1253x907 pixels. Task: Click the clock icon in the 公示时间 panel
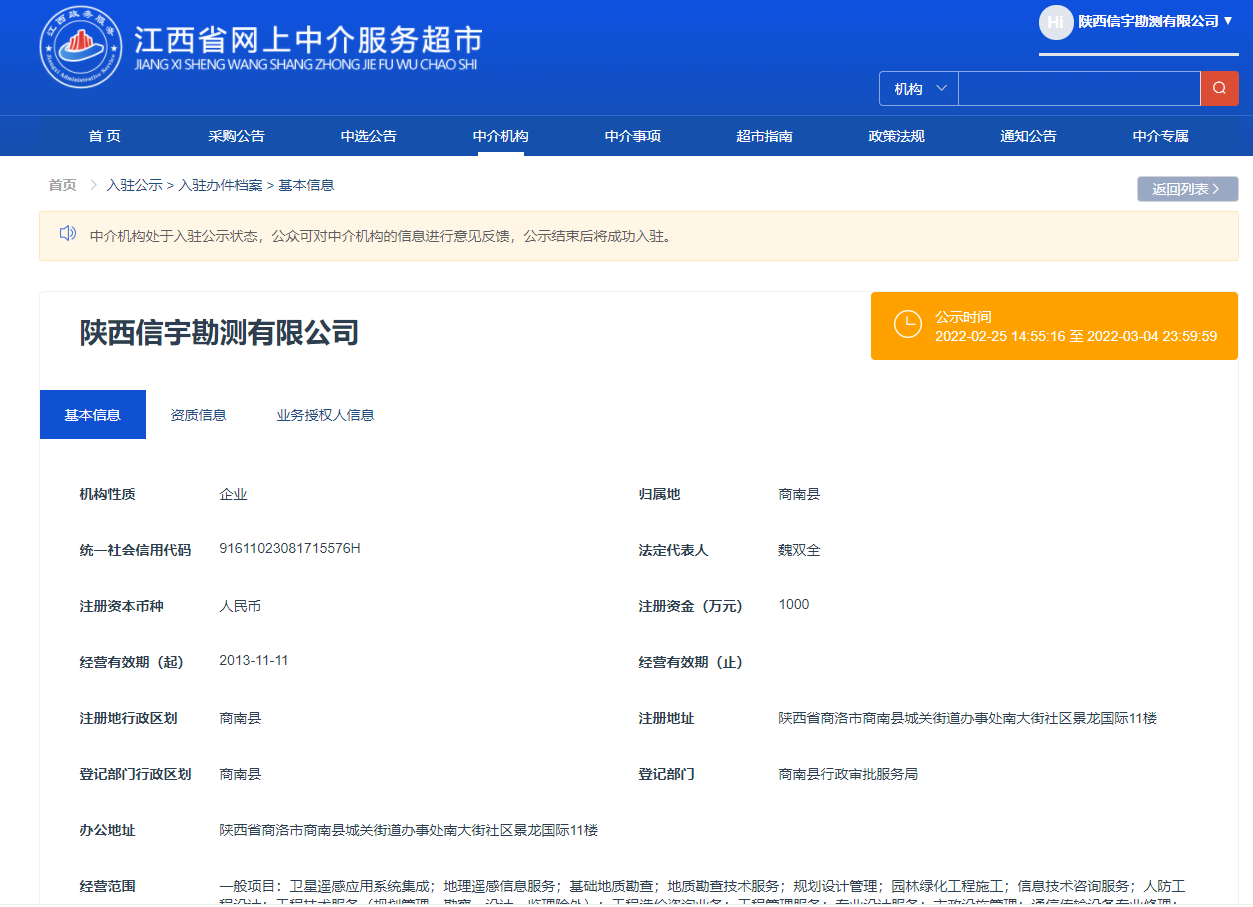click(908, 325)
